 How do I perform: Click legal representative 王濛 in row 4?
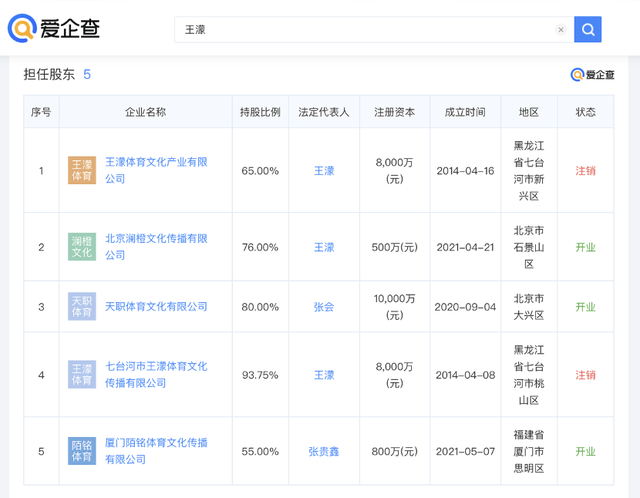click(x=324, y=375)
